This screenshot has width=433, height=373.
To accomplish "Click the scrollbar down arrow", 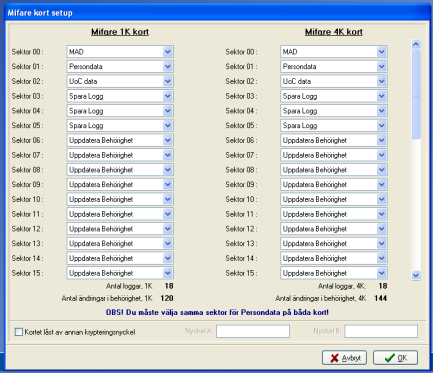I will pyautogui.click(x=416, y=275).
